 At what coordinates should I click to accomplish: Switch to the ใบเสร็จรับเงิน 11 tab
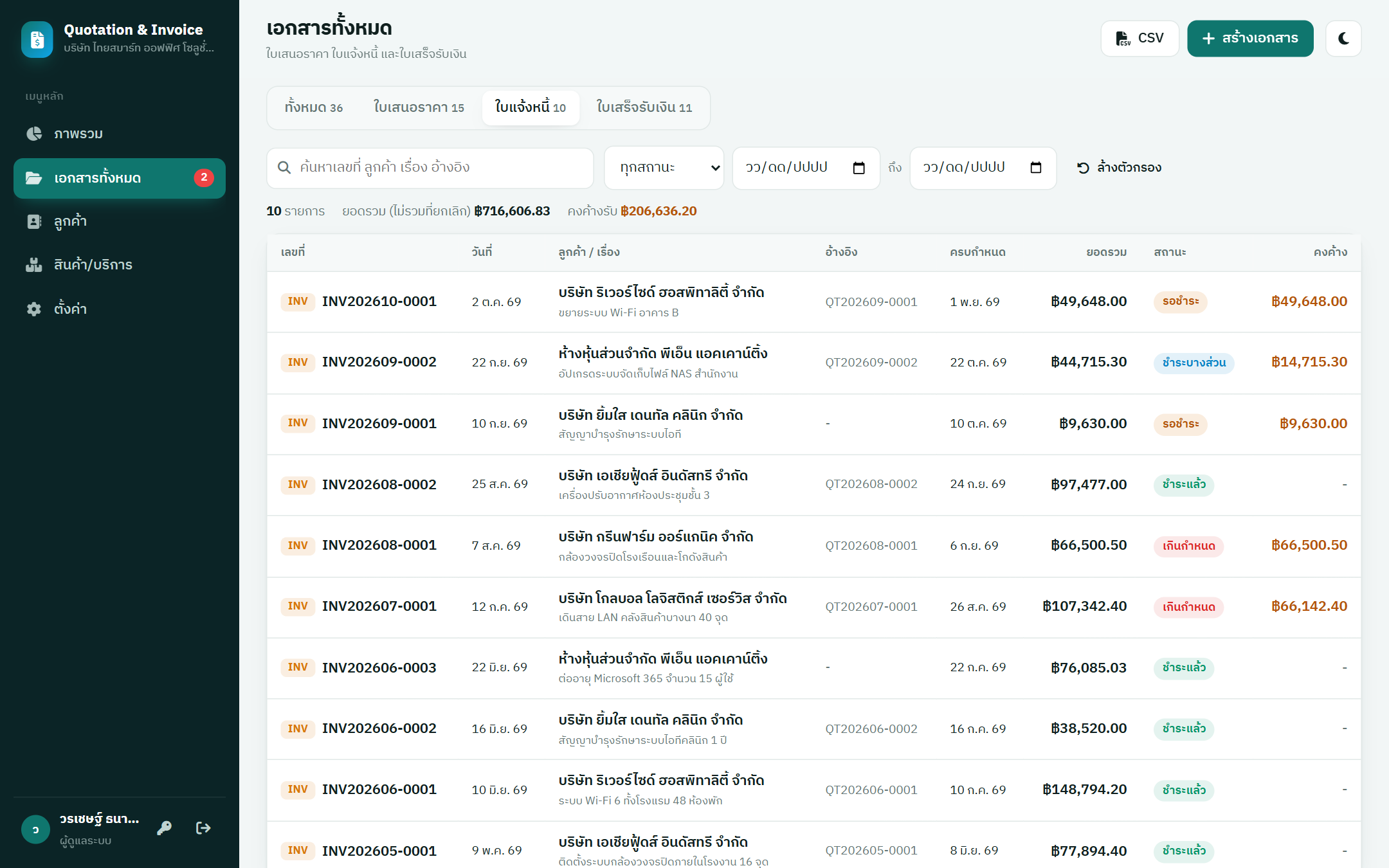(644, 108)
